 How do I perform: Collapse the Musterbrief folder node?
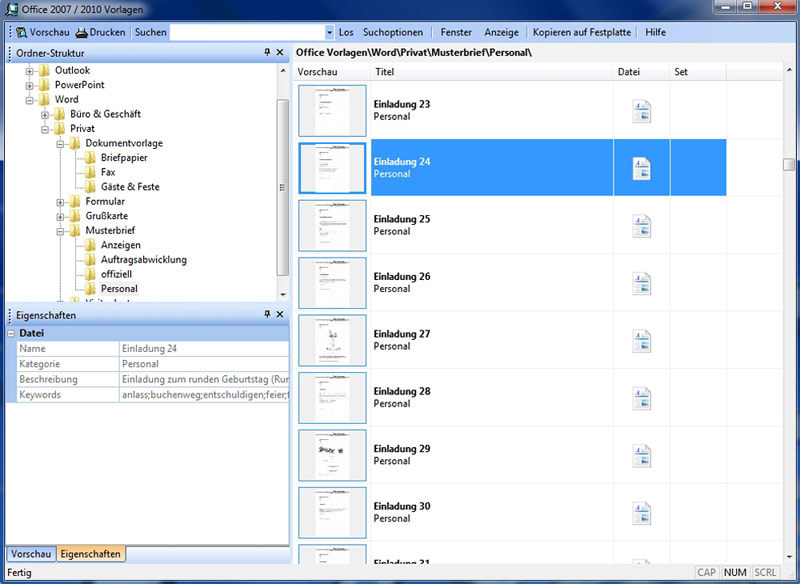(x=60, y=232)
